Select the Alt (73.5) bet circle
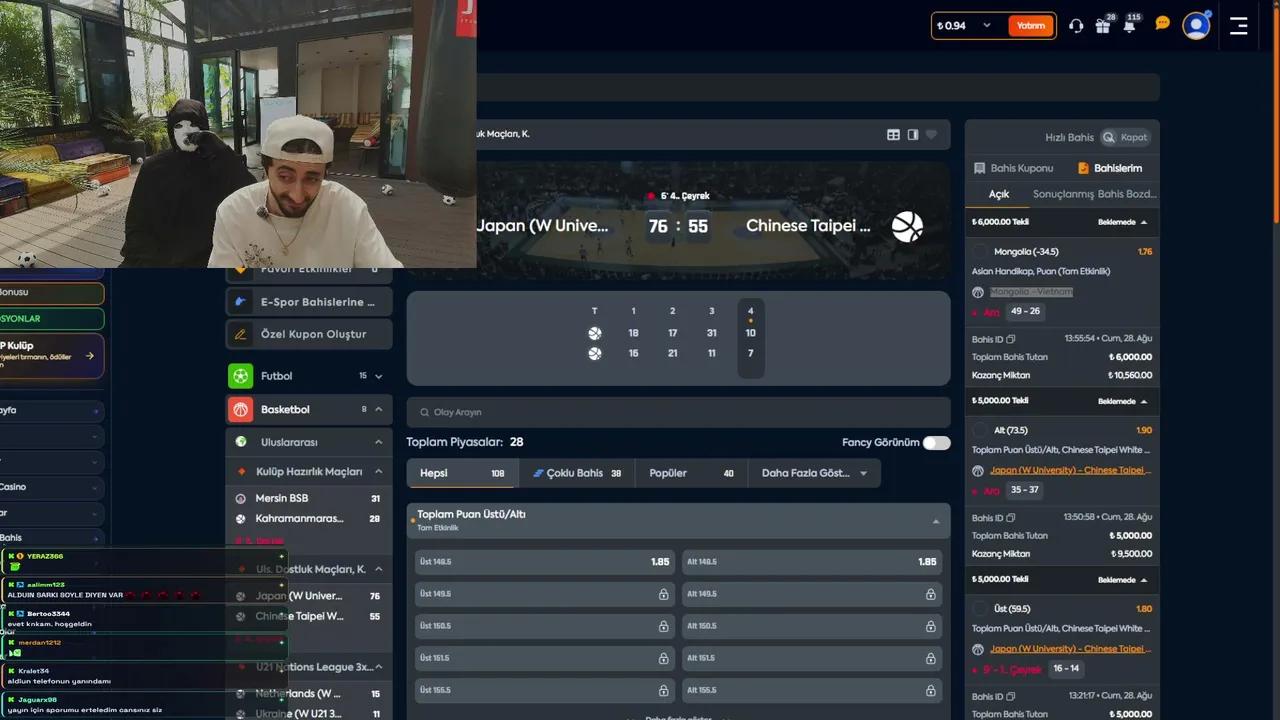Screen dimensions: 1280x720 coord(981,430)
